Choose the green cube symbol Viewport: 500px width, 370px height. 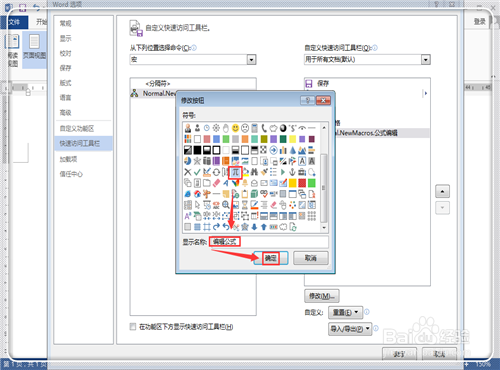(255, 194)
